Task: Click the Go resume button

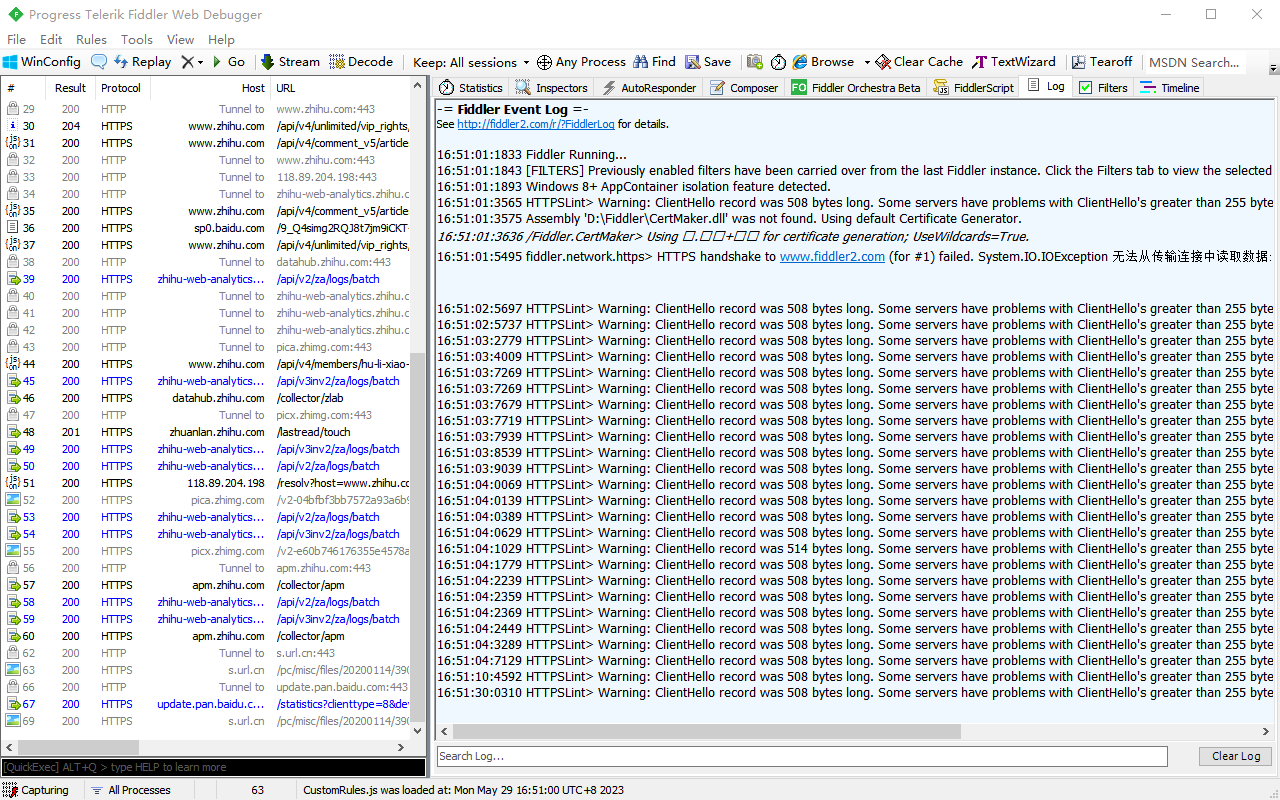Action: [229, 62]
